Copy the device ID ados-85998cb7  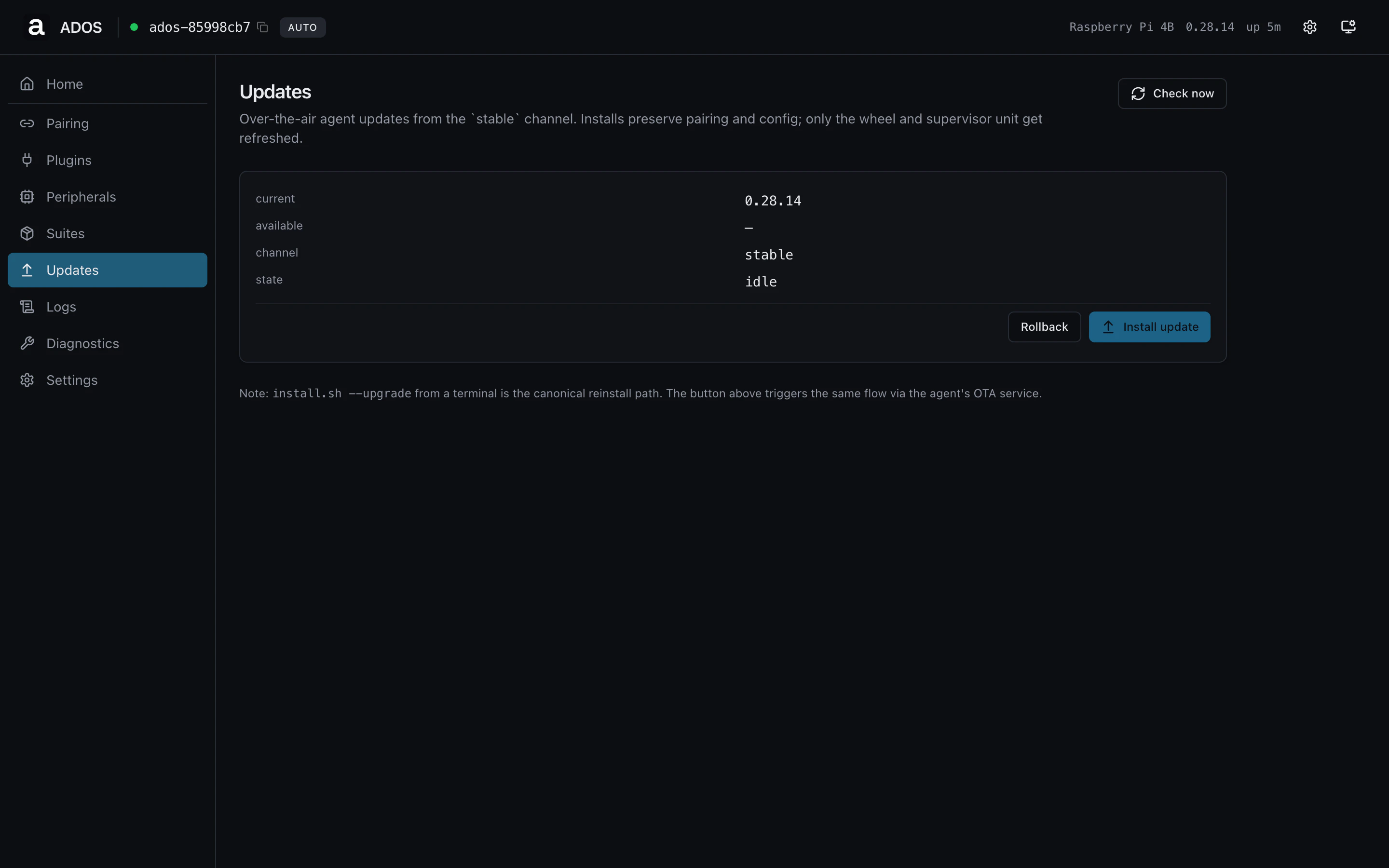(x=263, y=27)
